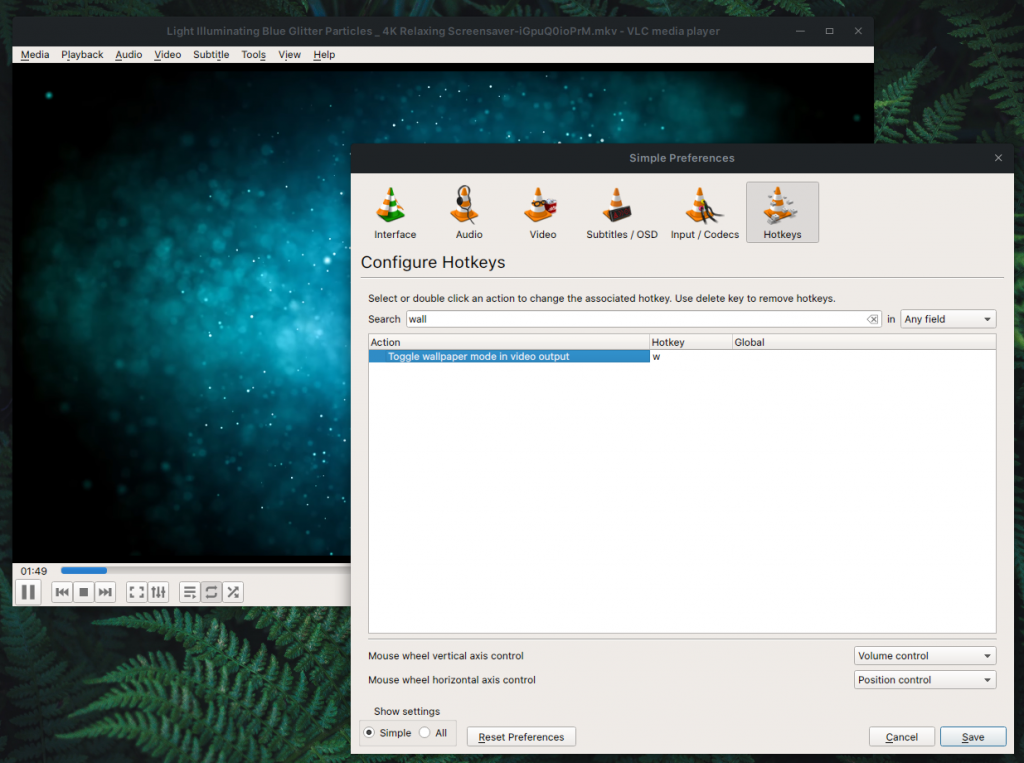Close the Simple Preferences dialog

pyautogui.click(x=998, y=158)
